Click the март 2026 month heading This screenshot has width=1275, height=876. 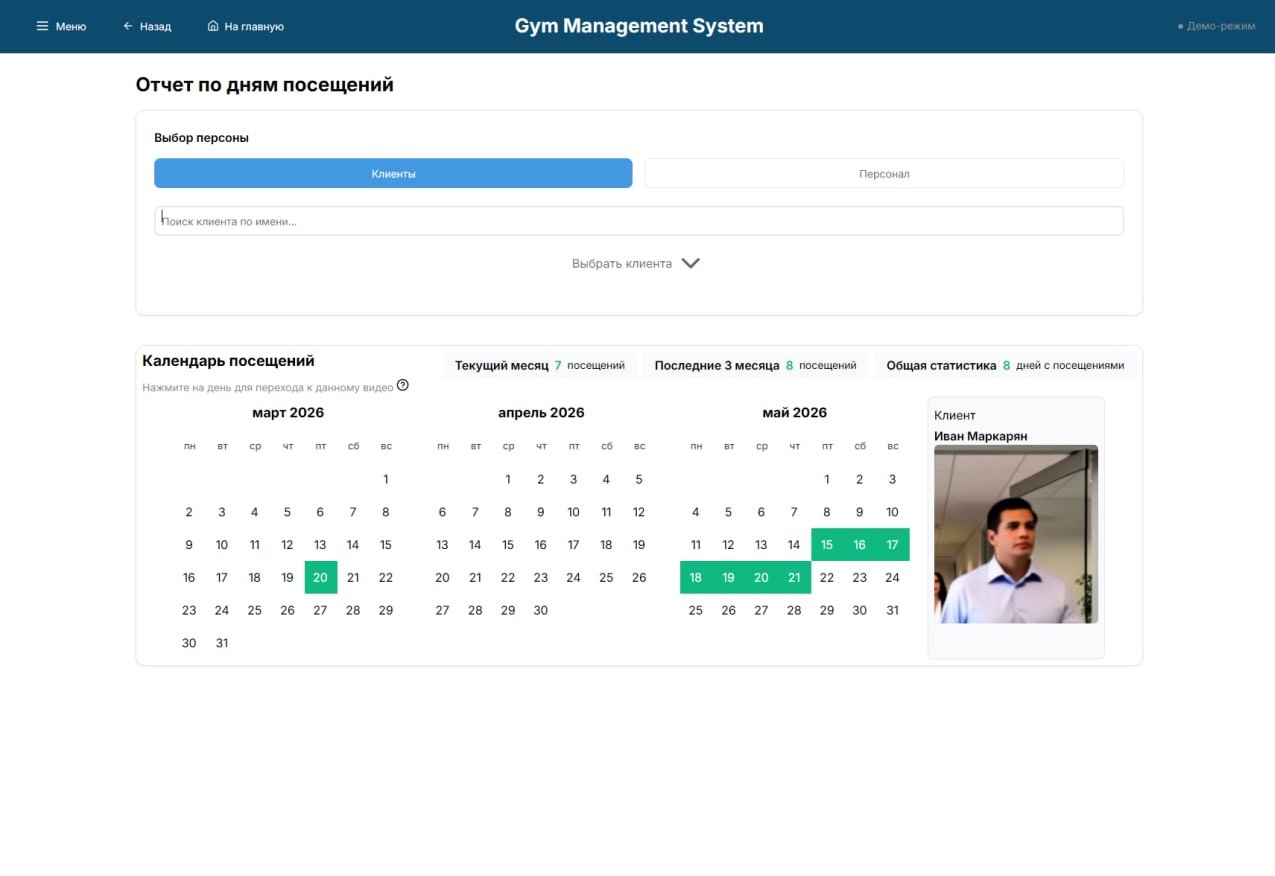tap(288, 412)
